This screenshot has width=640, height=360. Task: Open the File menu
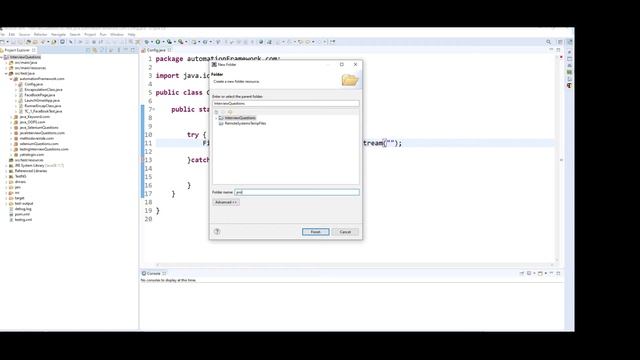[x=2, y=35]
